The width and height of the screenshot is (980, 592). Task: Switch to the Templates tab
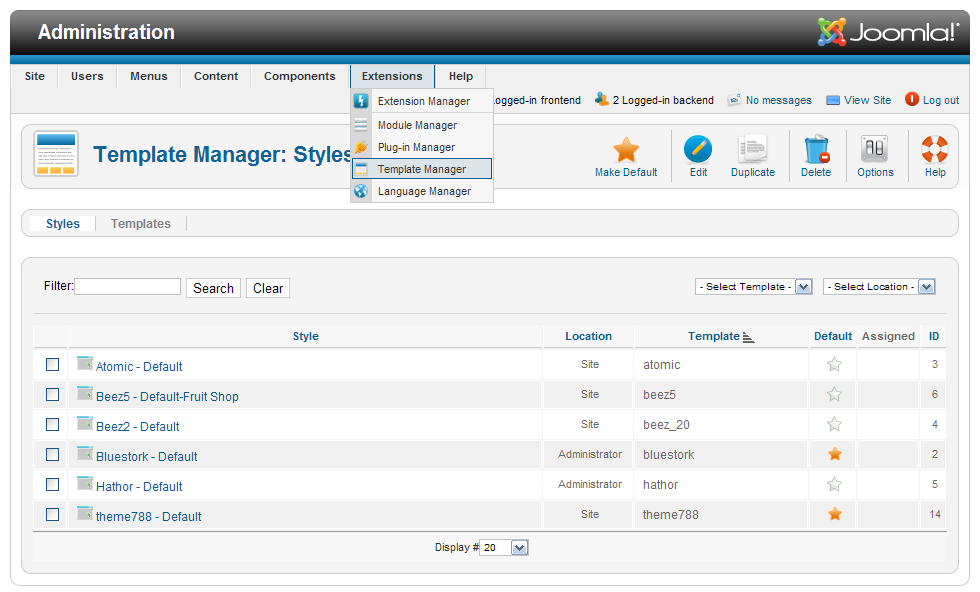click(141, 224)
